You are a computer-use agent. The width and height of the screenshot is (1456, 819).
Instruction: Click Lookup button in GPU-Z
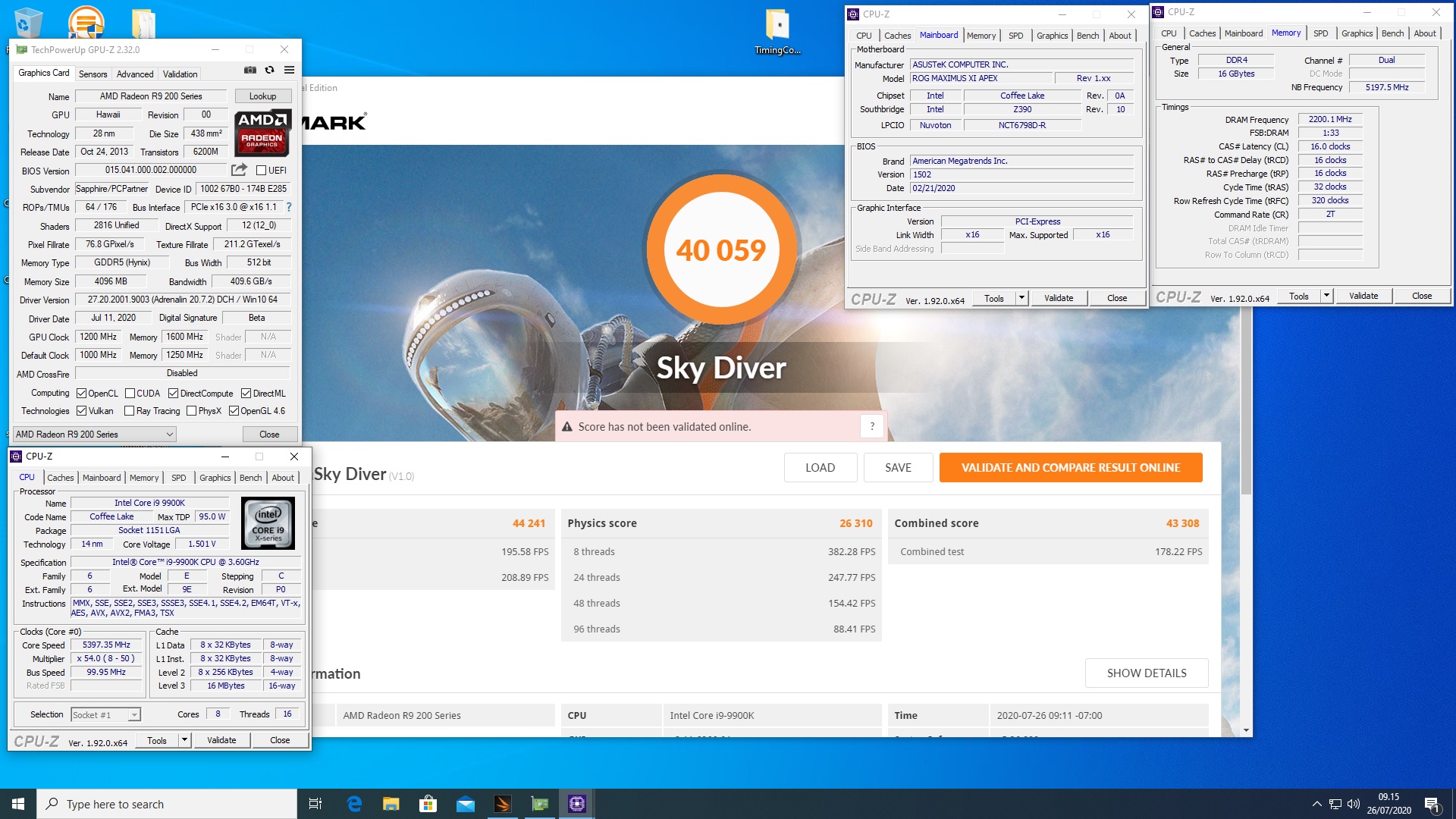(x=262, y=96)
